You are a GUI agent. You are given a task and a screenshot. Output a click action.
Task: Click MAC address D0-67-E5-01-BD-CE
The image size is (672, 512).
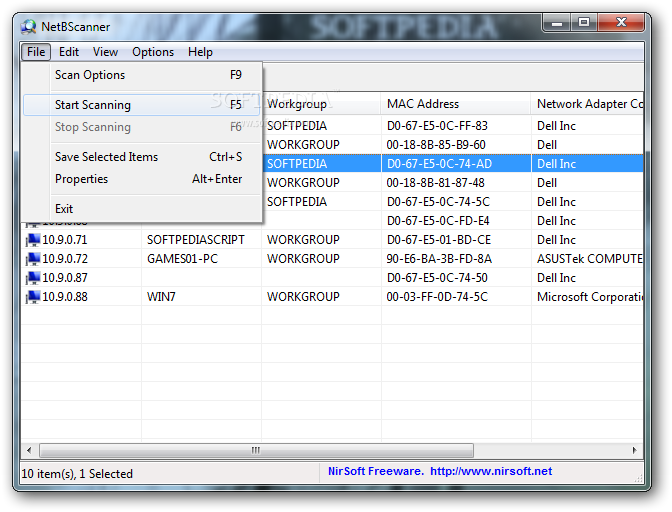pos(439,240)
